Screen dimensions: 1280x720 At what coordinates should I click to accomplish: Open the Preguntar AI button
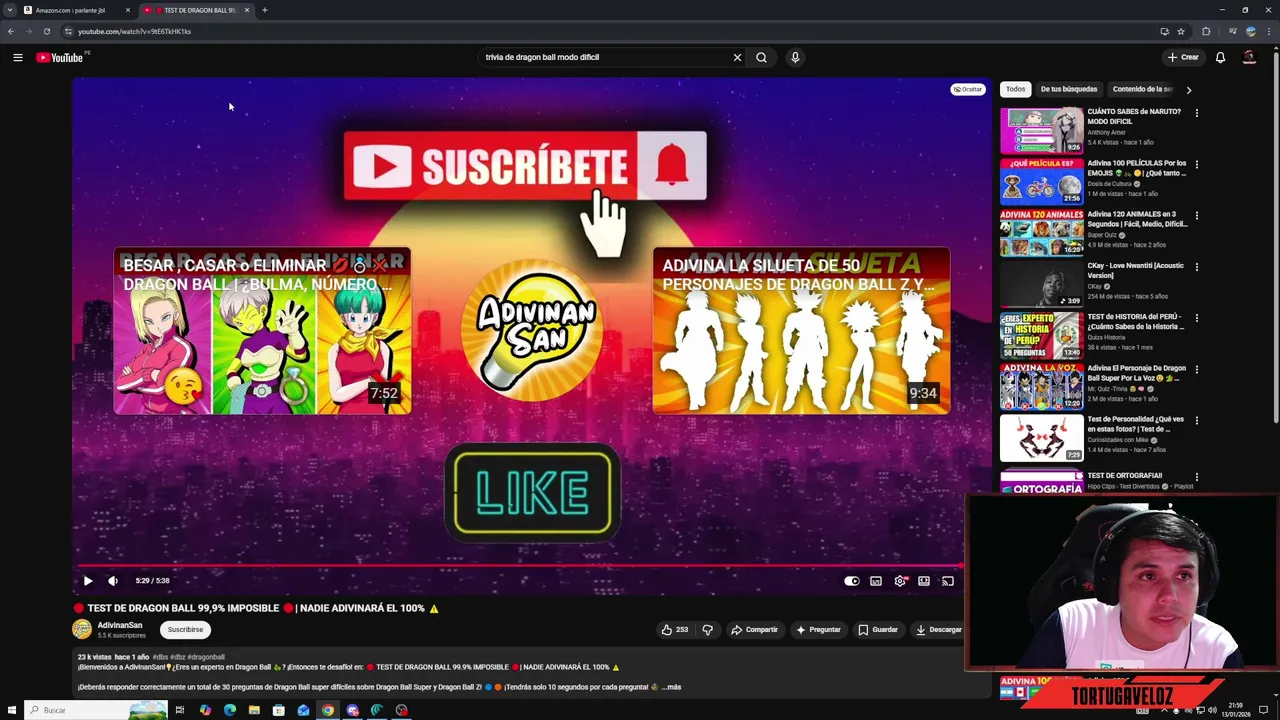coord(818,630)
